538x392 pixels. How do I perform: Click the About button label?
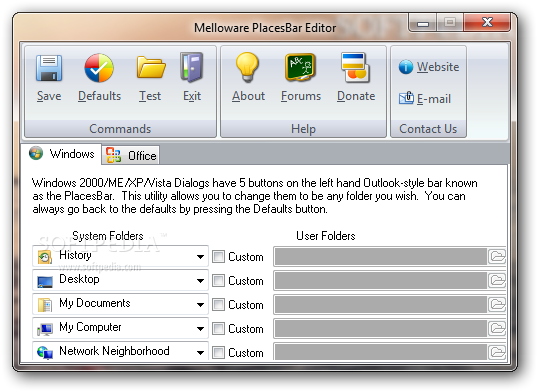click(x=248, y=96)
